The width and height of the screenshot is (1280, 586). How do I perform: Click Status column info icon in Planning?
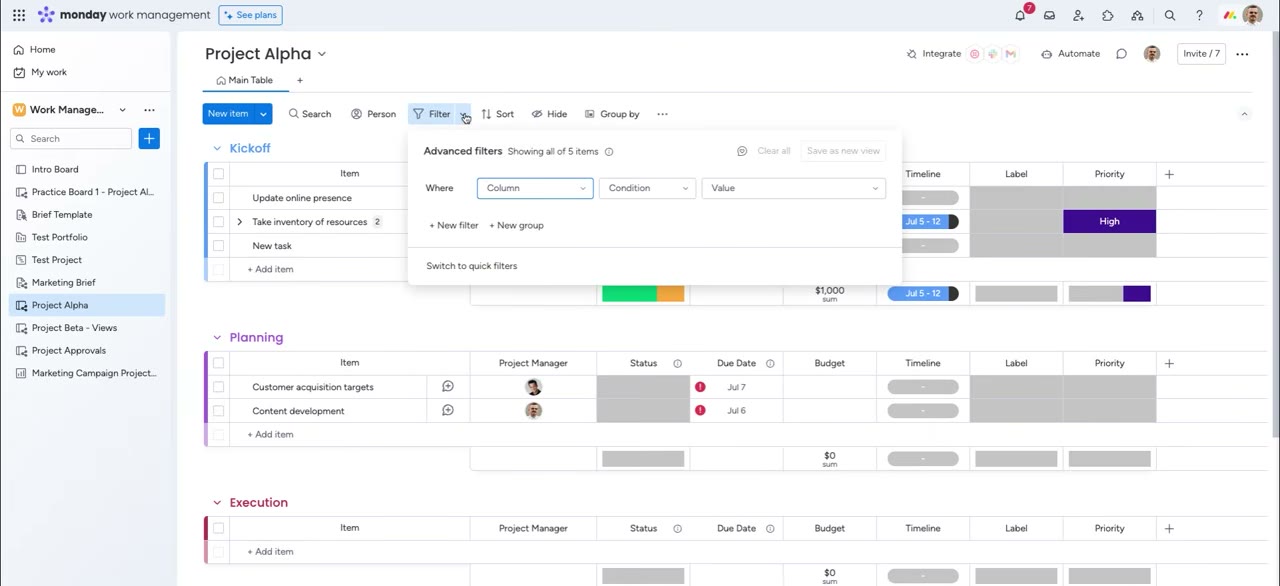677,363
